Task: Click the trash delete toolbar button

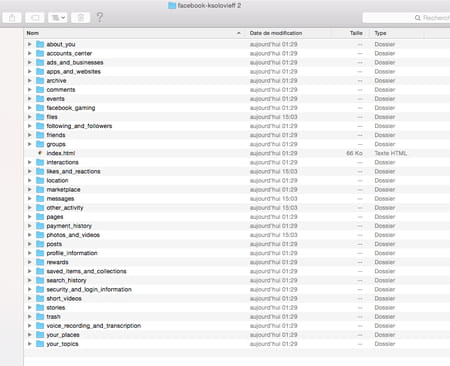Action: (x=80, y=18)
